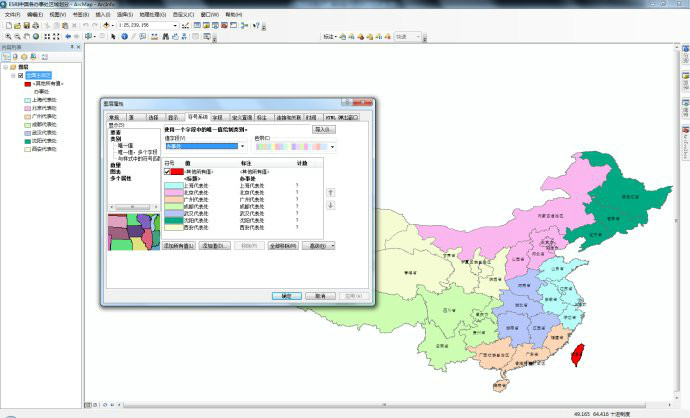Click the symbology preview thumbnail image

pos(134,232)
